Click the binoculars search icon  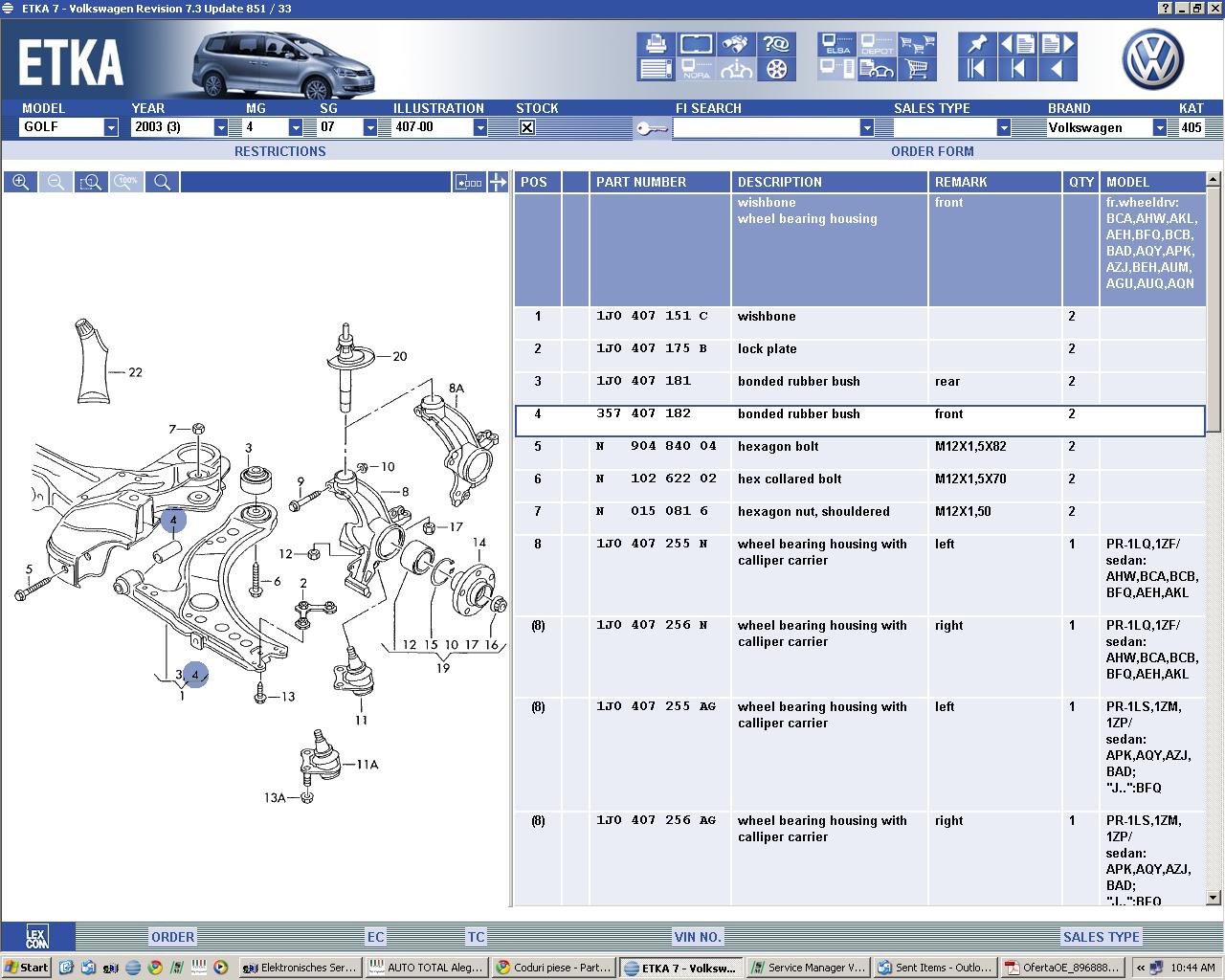point(736,44)
